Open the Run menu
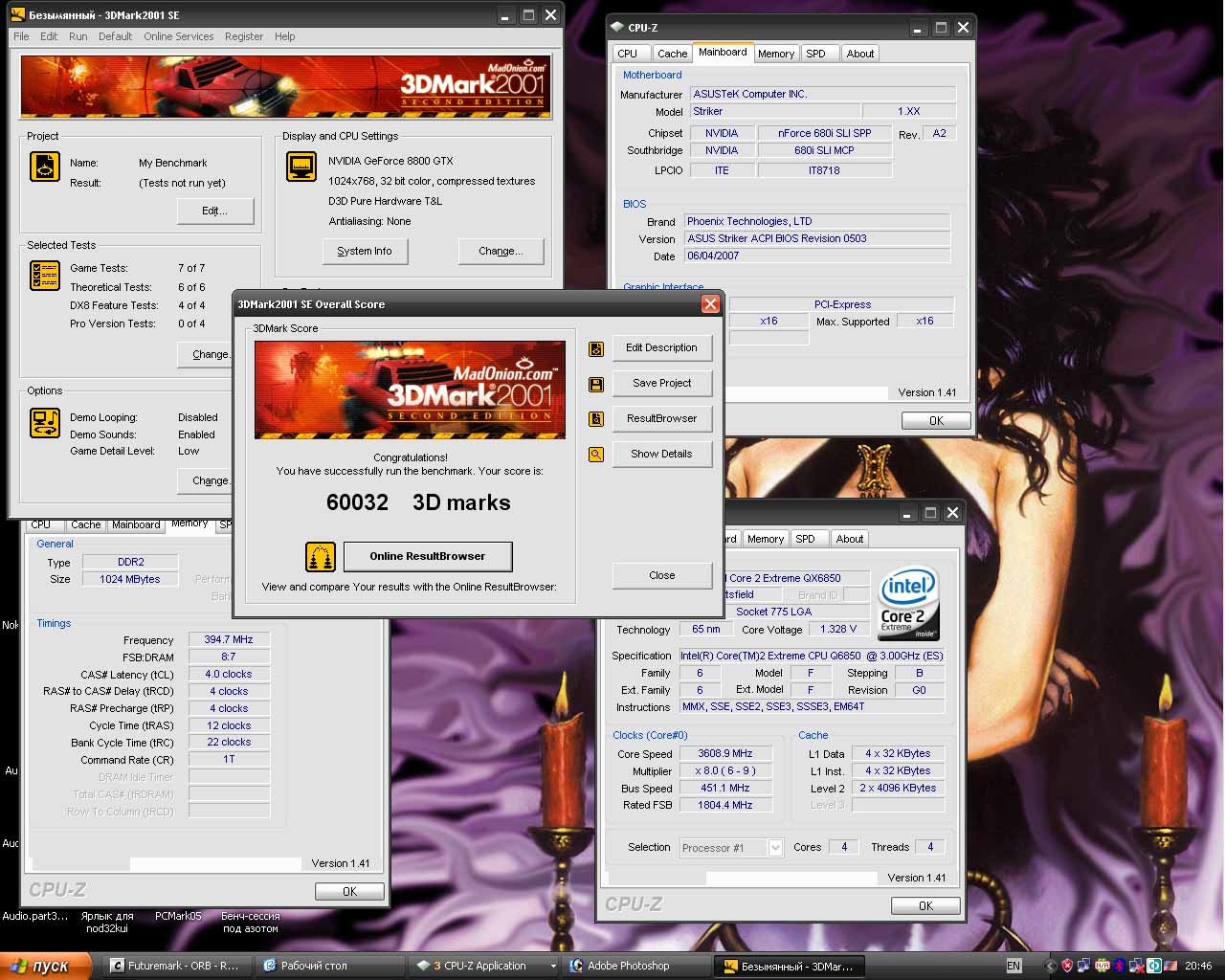 click(x=78, y=36)
